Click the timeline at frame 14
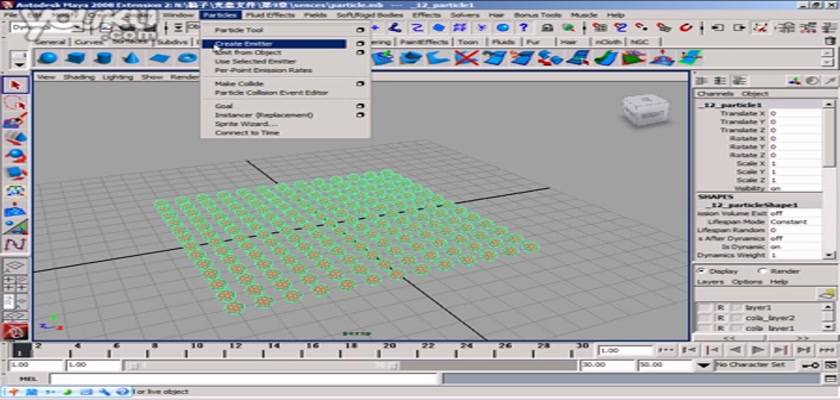This screenshot has width=840, height=400. pyautogui.click(x=273, y=351)
